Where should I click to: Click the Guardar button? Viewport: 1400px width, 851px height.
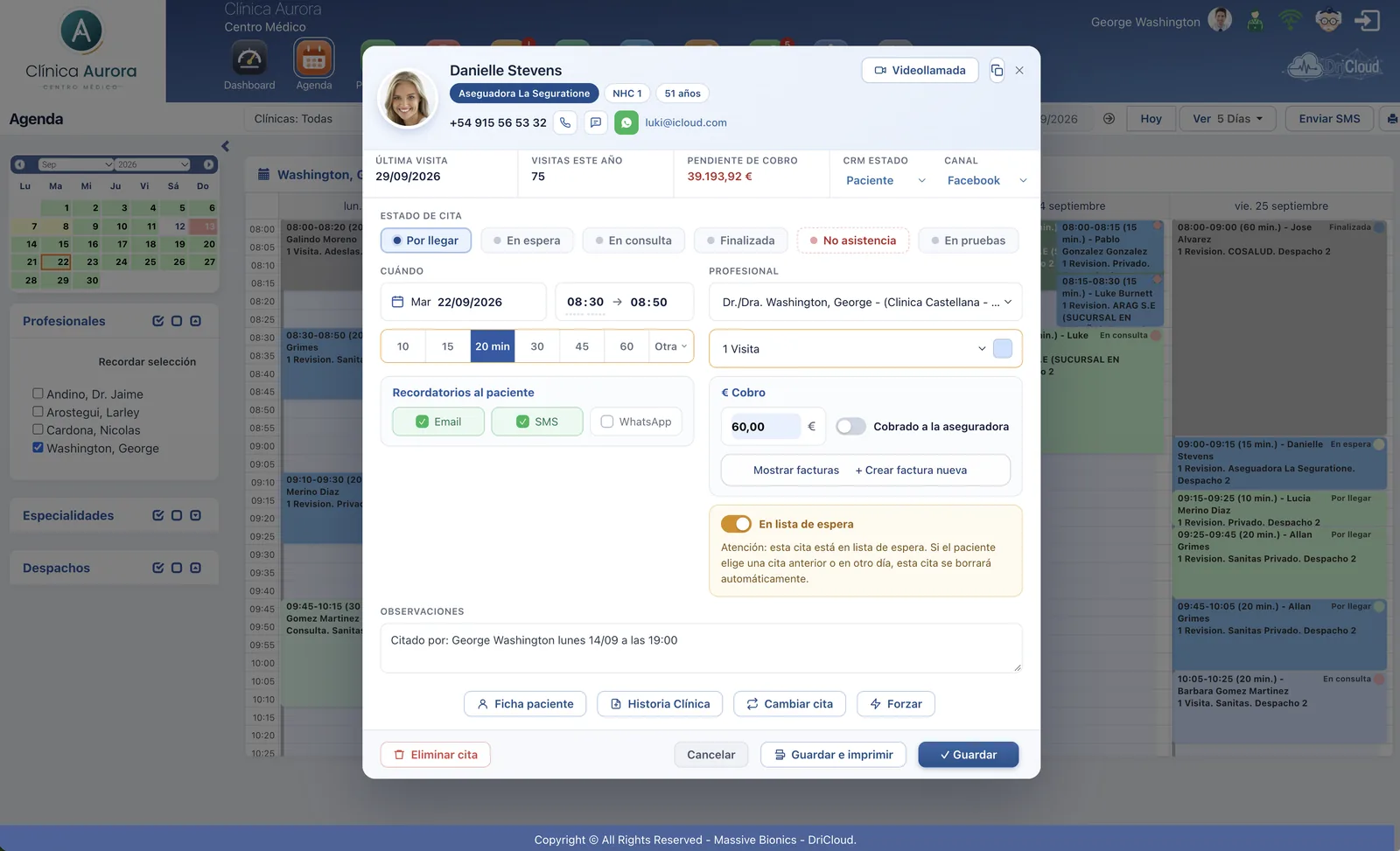968,755
